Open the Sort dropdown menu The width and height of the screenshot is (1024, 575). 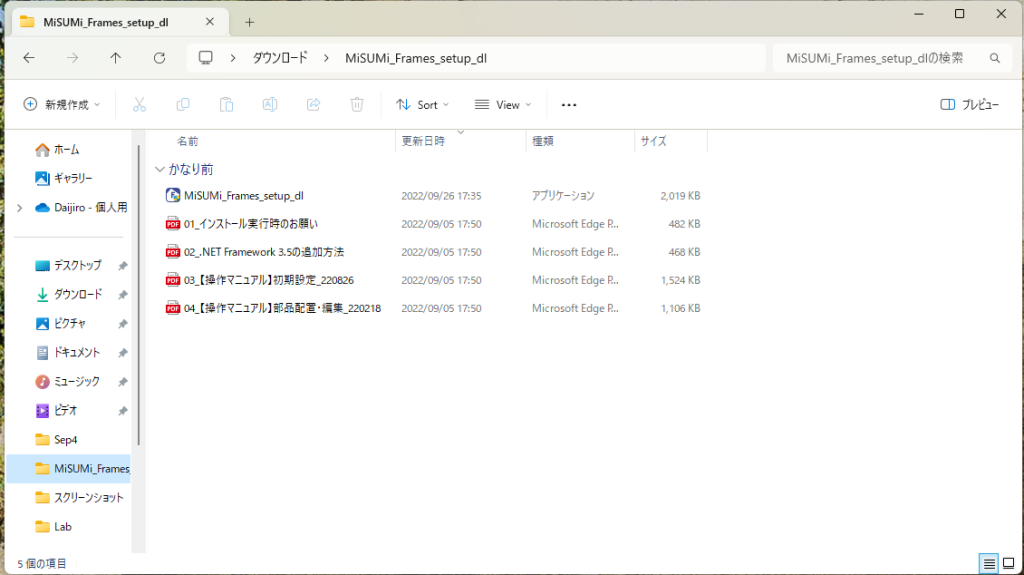(422, 104)
